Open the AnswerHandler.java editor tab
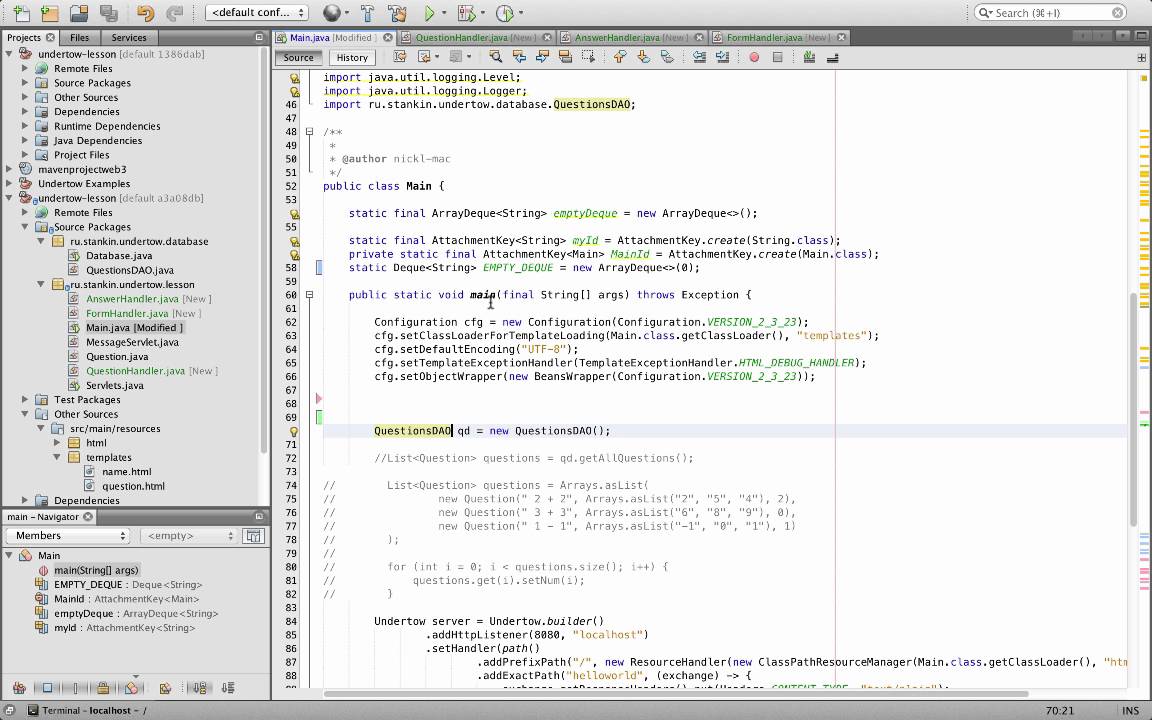 (631, 37)
